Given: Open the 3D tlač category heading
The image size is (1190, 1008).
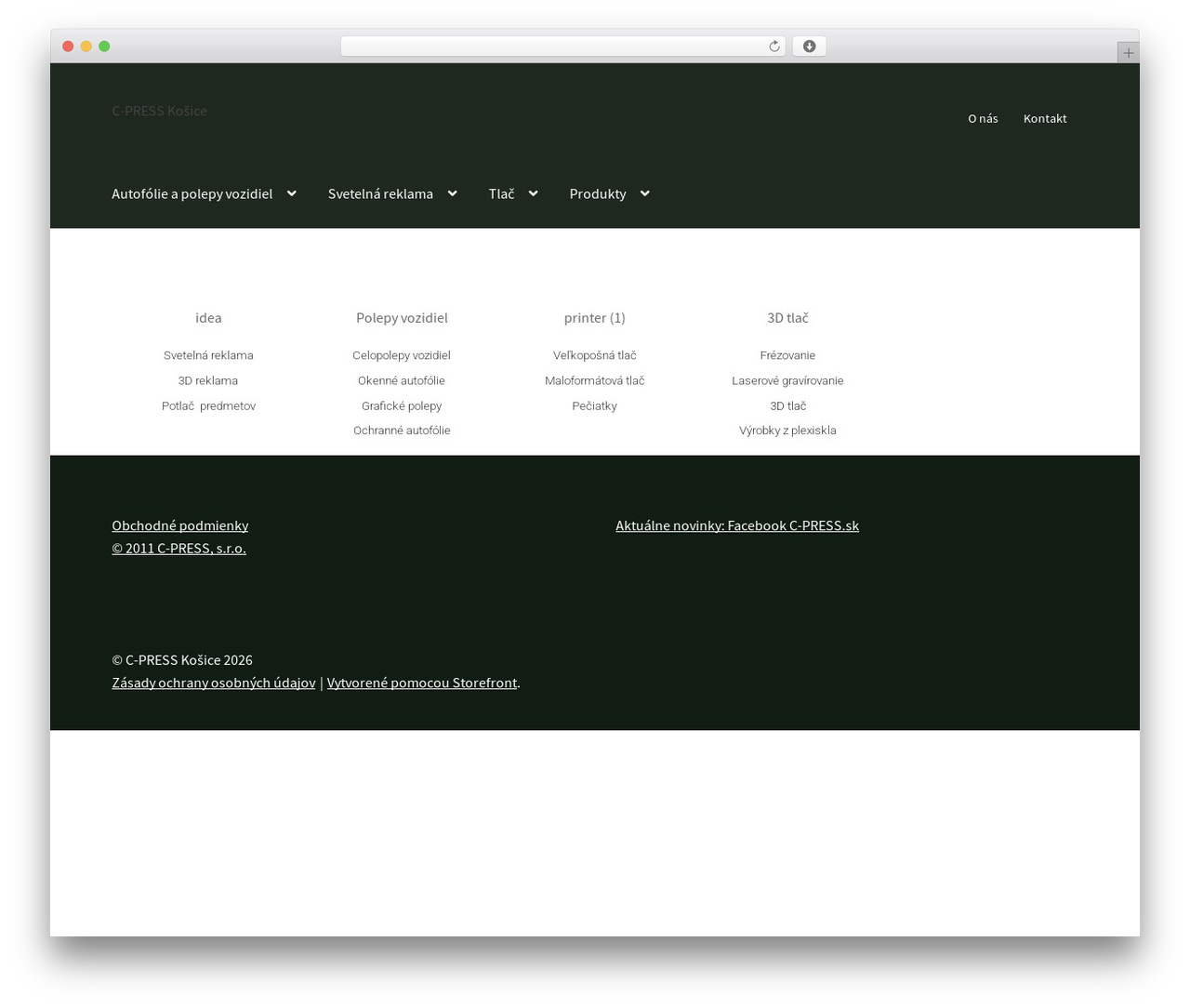Looking at the screenshot, I should [787, 318].
